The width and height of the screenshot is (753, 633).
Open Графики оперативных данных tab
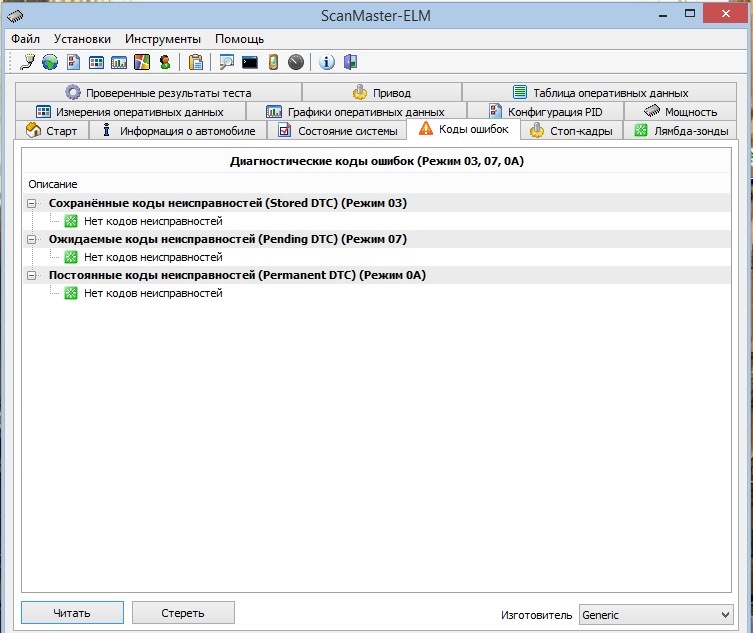356,111
